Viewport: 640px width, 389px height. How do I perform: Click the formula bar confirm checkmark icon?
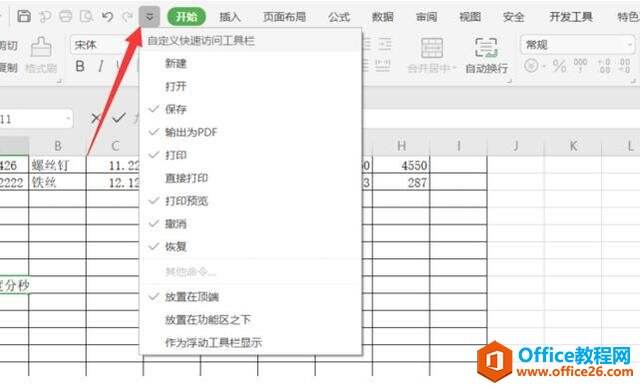(x=118, y=118)
